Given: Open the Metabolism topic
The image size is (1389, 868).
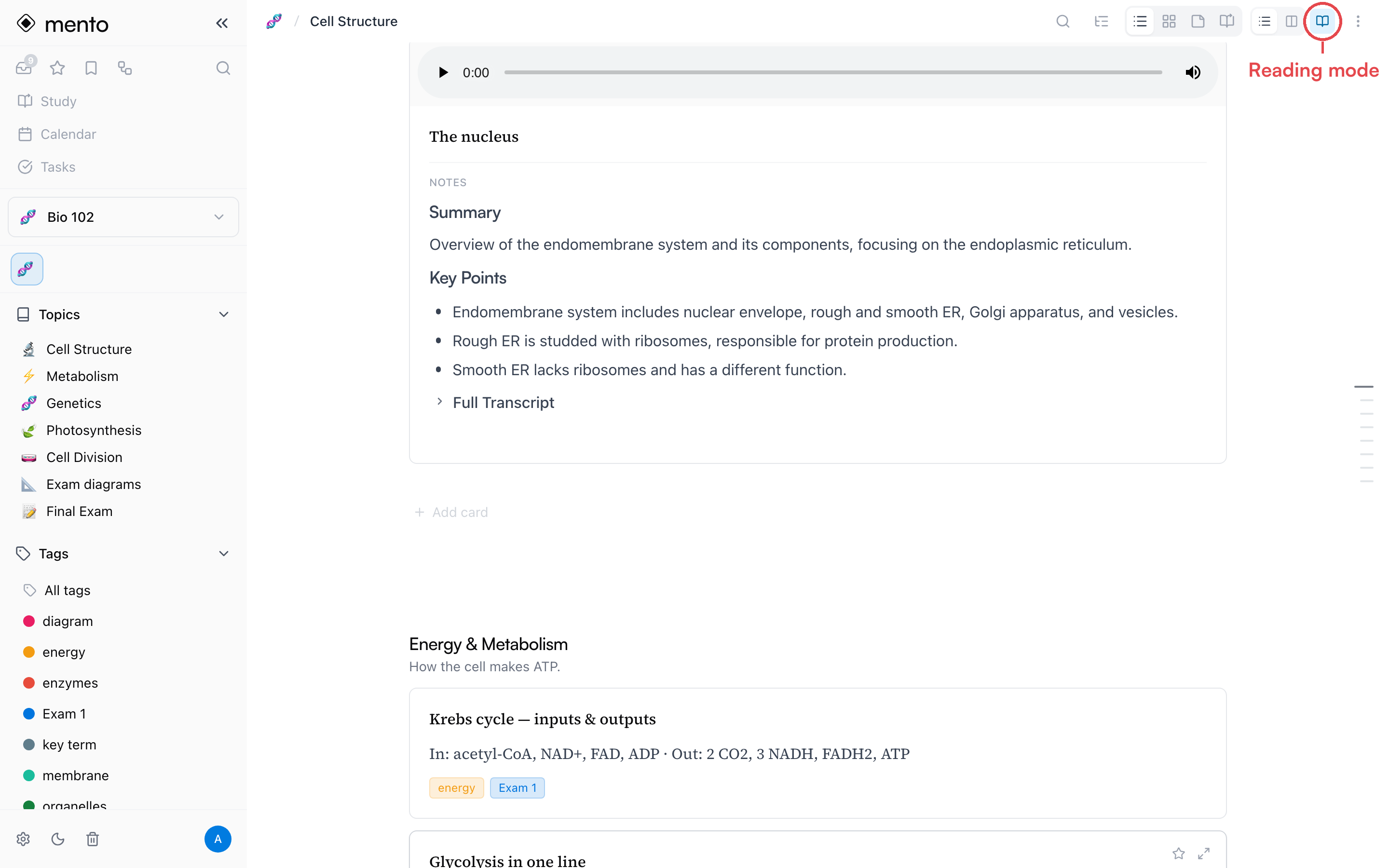Looking at the screenshot, I should [82, 376].
